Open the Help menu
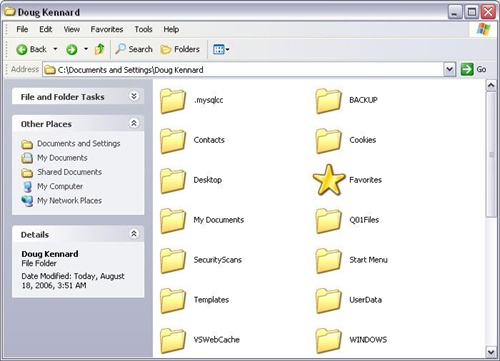The height and width of the screenshot is (361, 500). pos(171,29)
